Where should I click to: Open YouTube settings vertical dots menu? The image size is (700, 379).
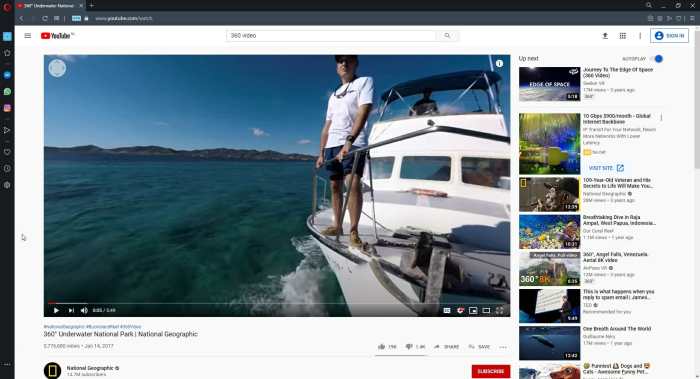tap(640, 36)
